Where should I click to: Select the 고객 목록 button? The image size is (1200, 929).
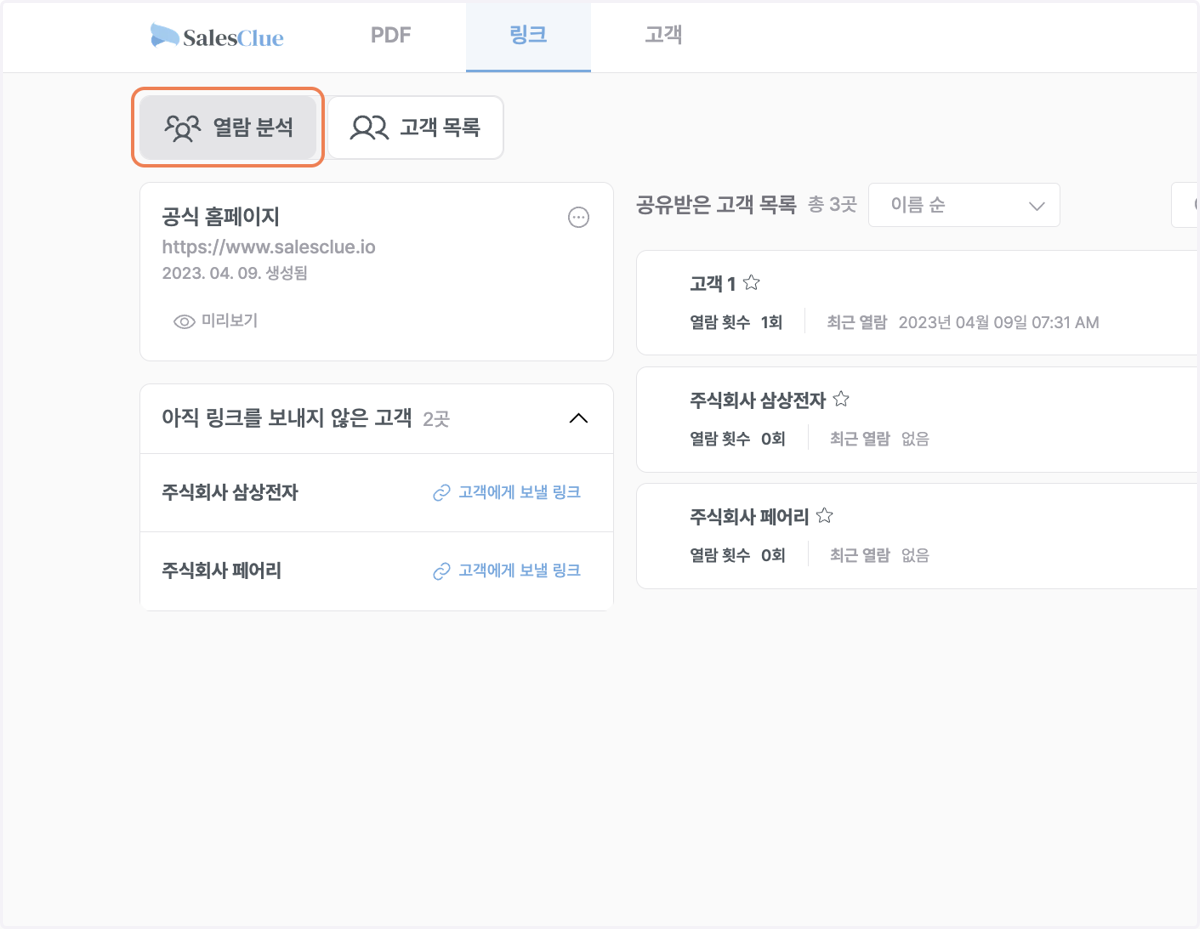[415, 128]
